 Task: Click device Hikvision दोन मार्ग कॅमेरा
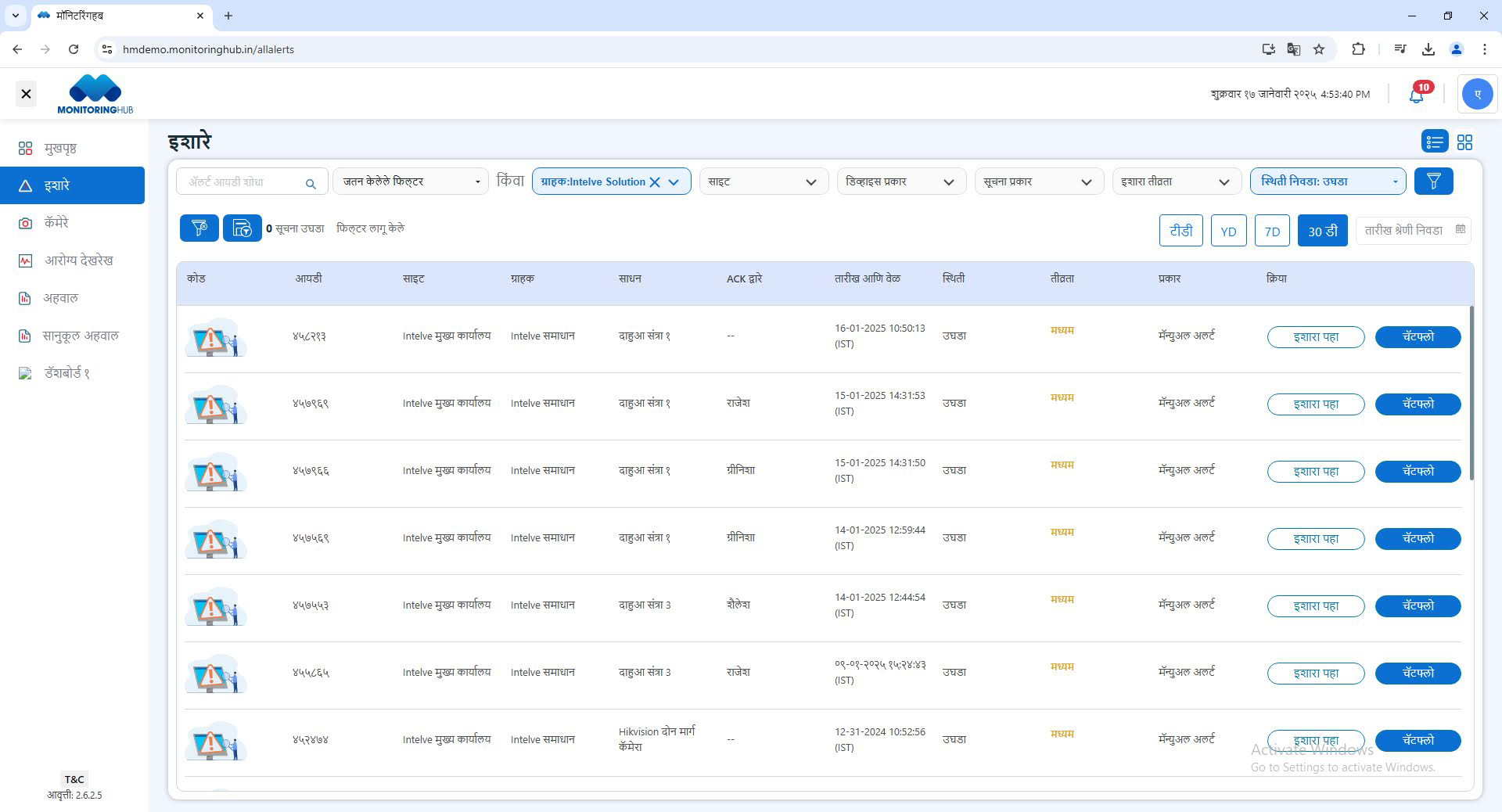(656, 739)
